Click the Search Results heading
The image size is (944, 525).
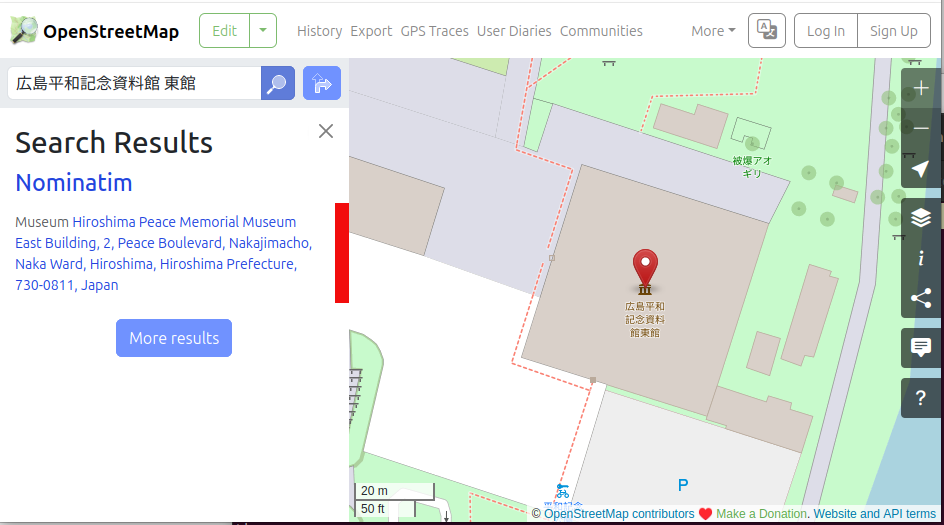tap(114, 143)
